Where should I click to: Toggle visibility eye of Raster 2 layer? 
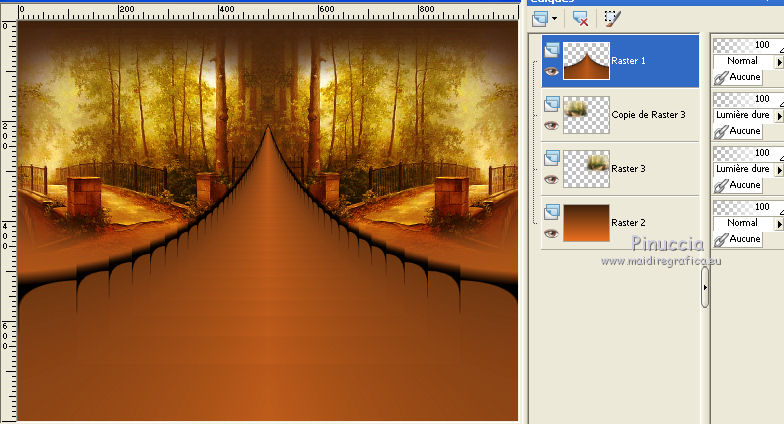552,234
